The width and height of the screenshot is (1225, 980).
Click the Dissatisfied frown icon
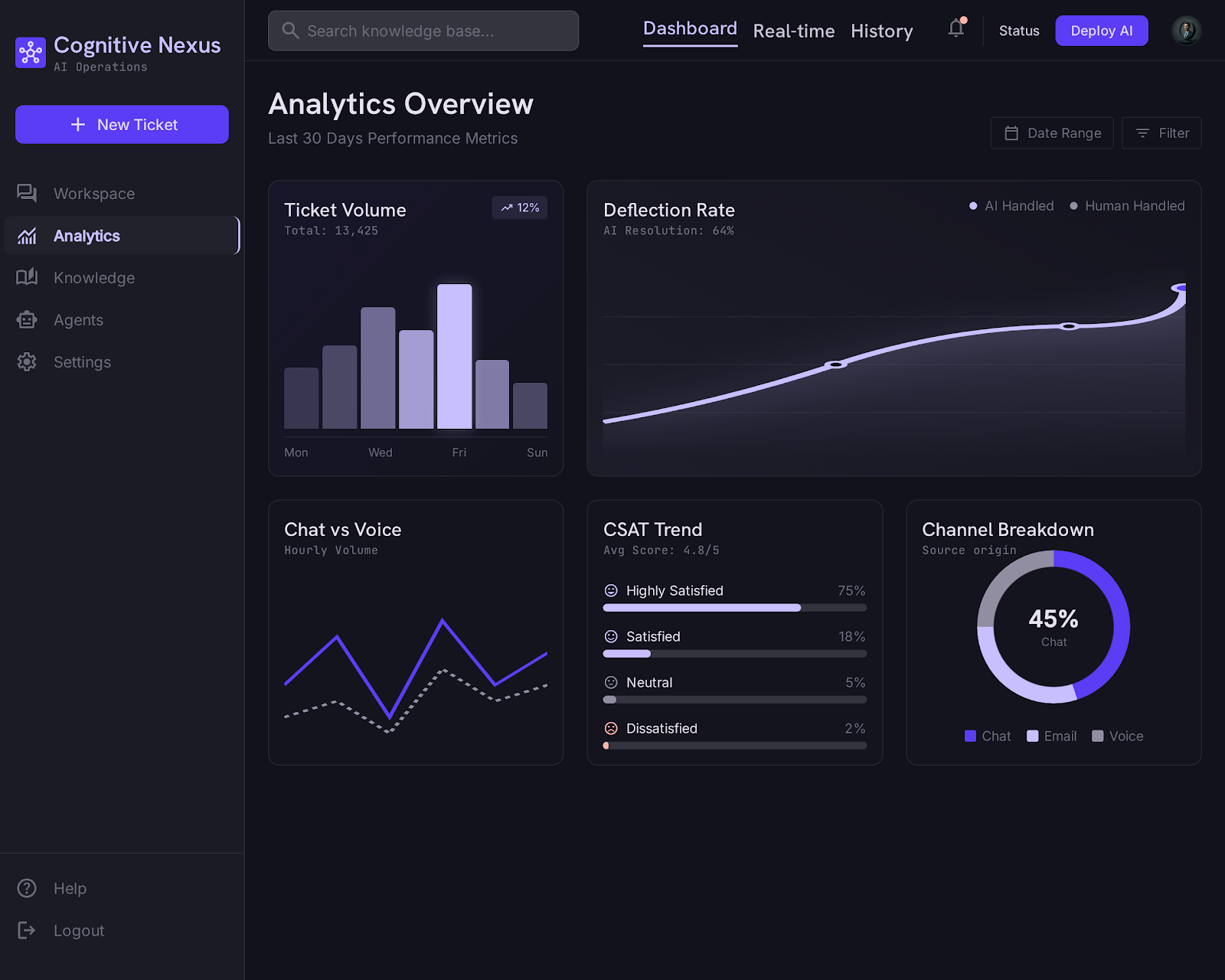(611, 728)
